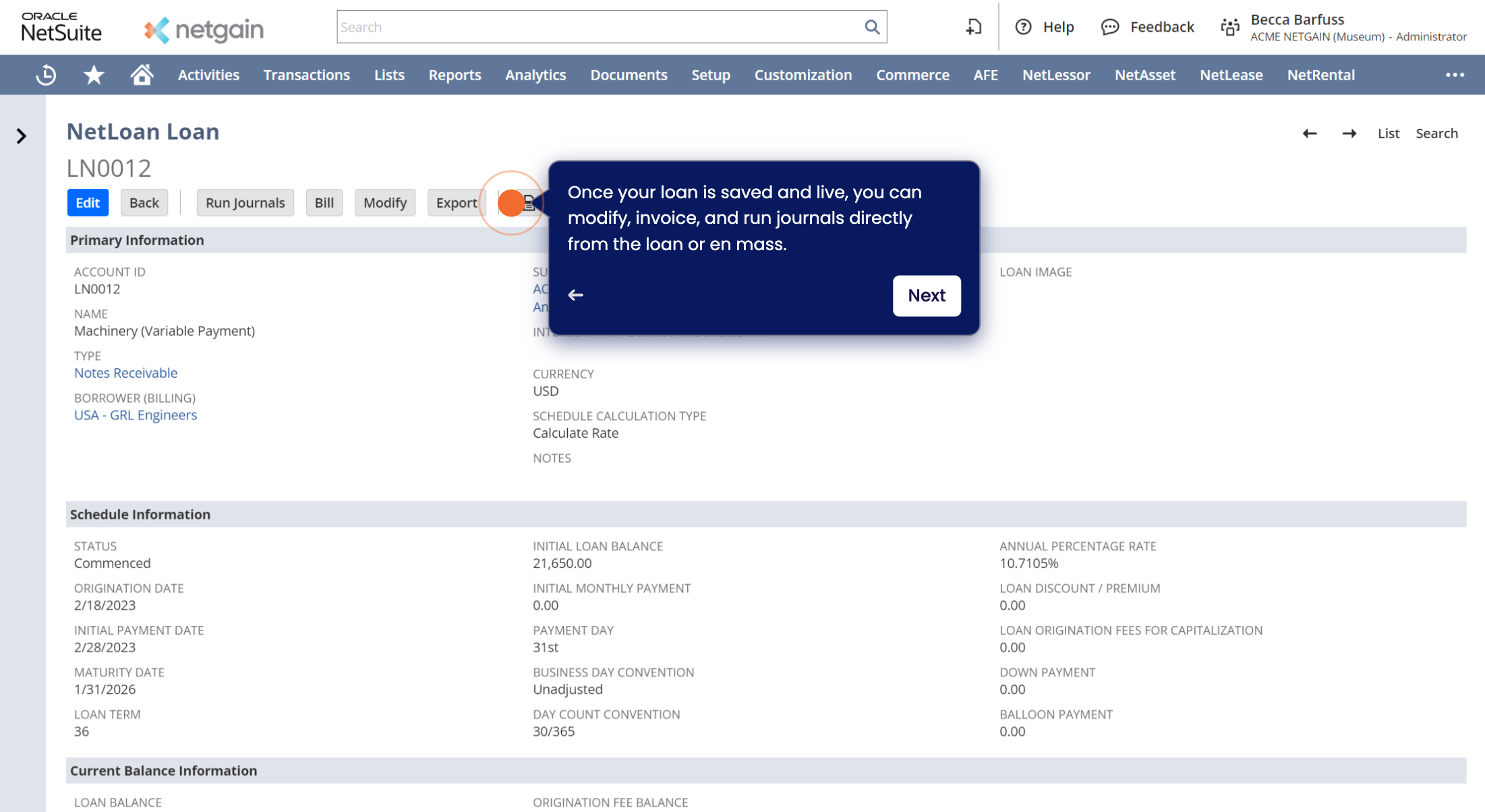Open the Recent Records history icon
1485x812 pixels.
[46, 75]
